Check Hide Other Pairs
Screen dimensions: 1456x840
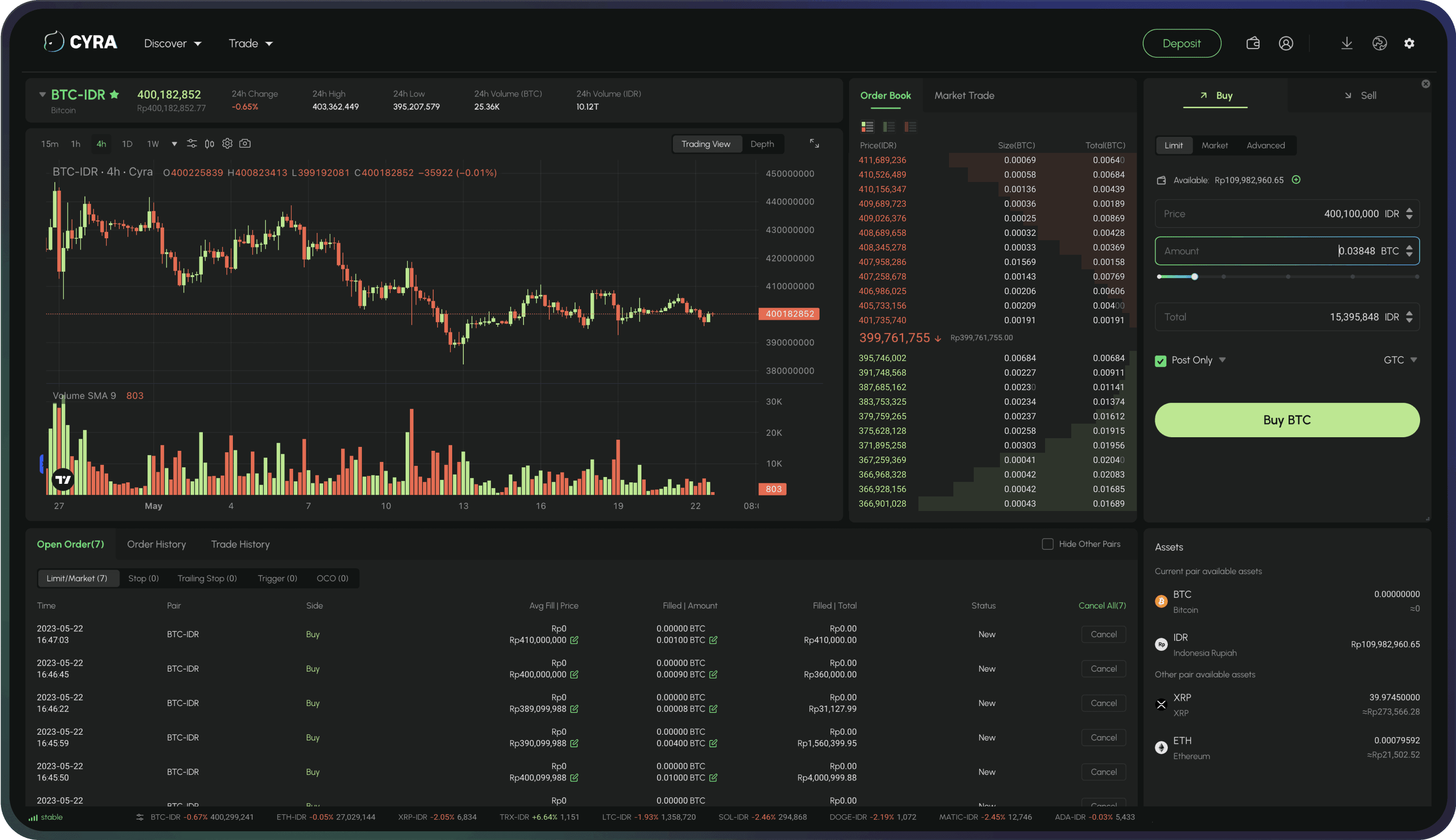pyautogui.click(x=1047, y=544)
